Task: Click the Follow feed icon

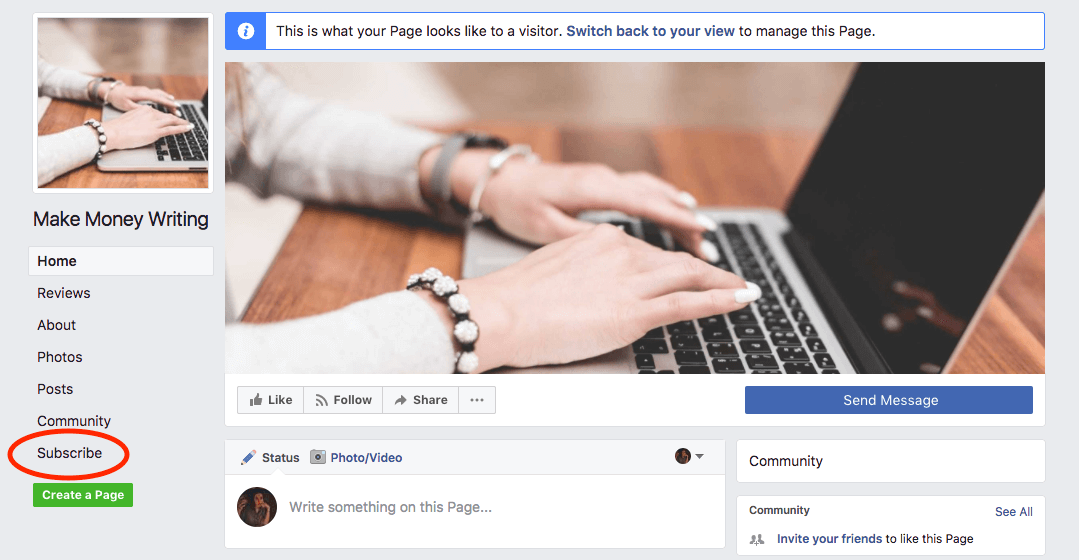Action: [x=321, y=400]
